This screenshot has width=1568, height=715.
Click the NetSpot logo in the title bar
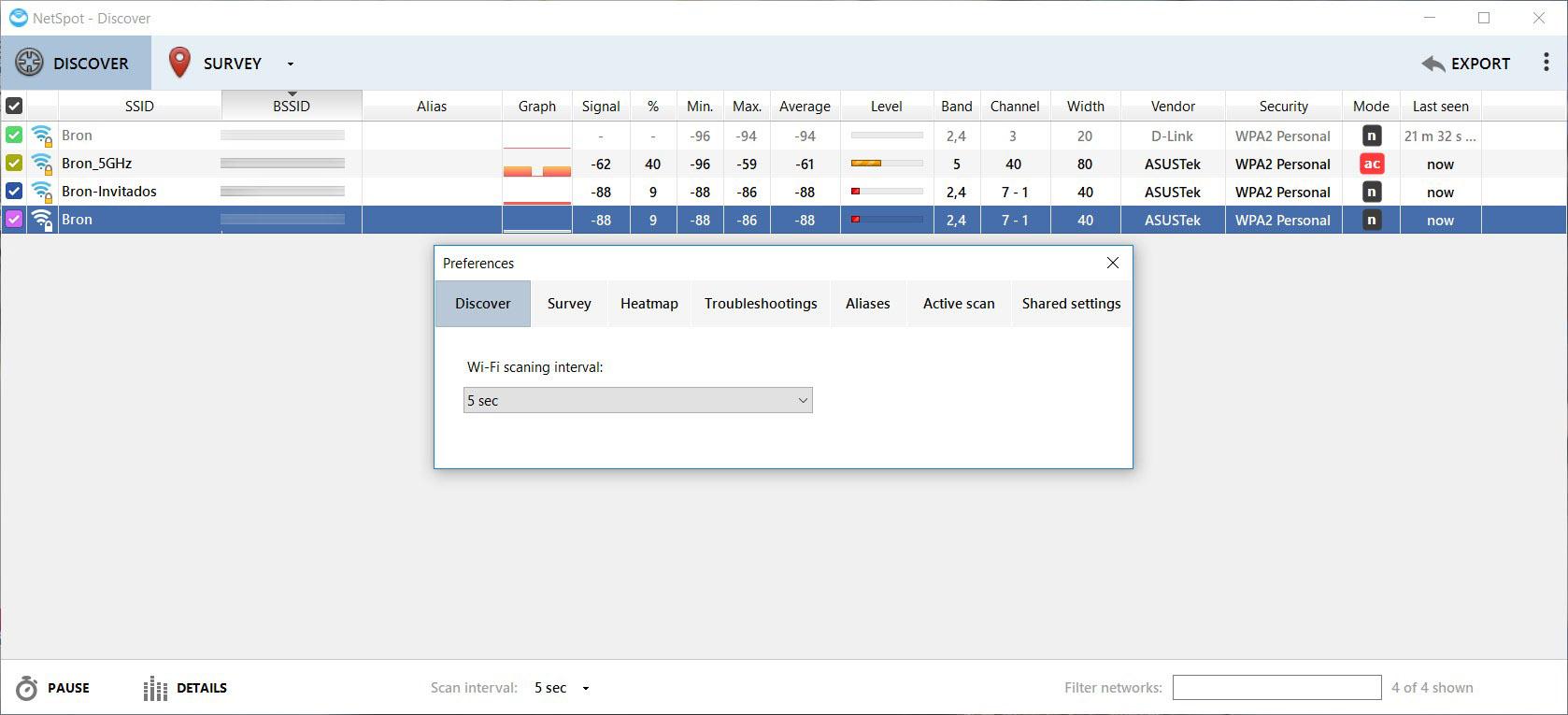click(x=18, y=18)
